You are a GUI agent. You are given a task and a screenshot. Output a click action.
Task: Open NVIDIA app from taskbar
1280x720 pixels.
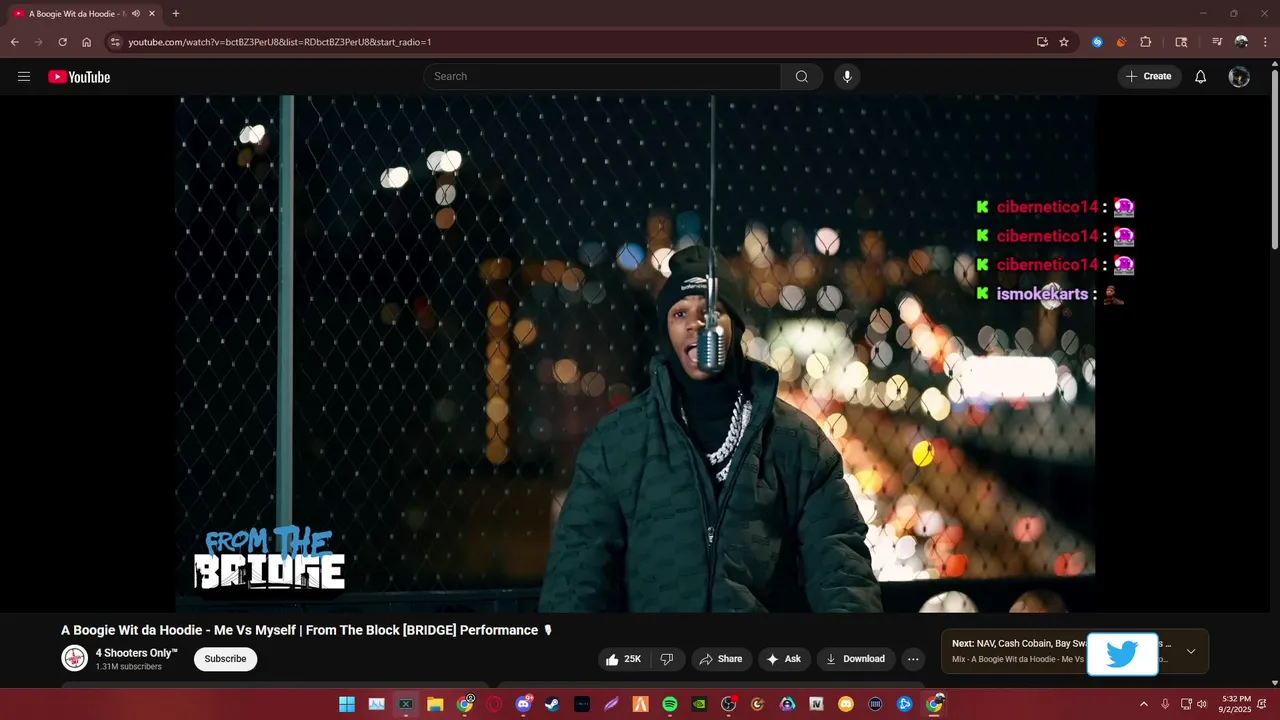pyautogui.click(x=699, y=704)
